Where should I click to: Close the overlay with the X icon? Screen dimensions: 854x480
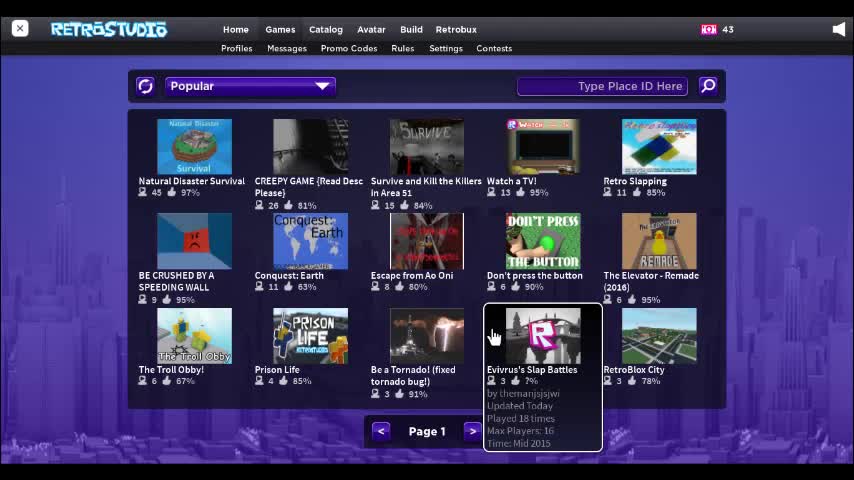pyautogui.click(x=20, y=28)
